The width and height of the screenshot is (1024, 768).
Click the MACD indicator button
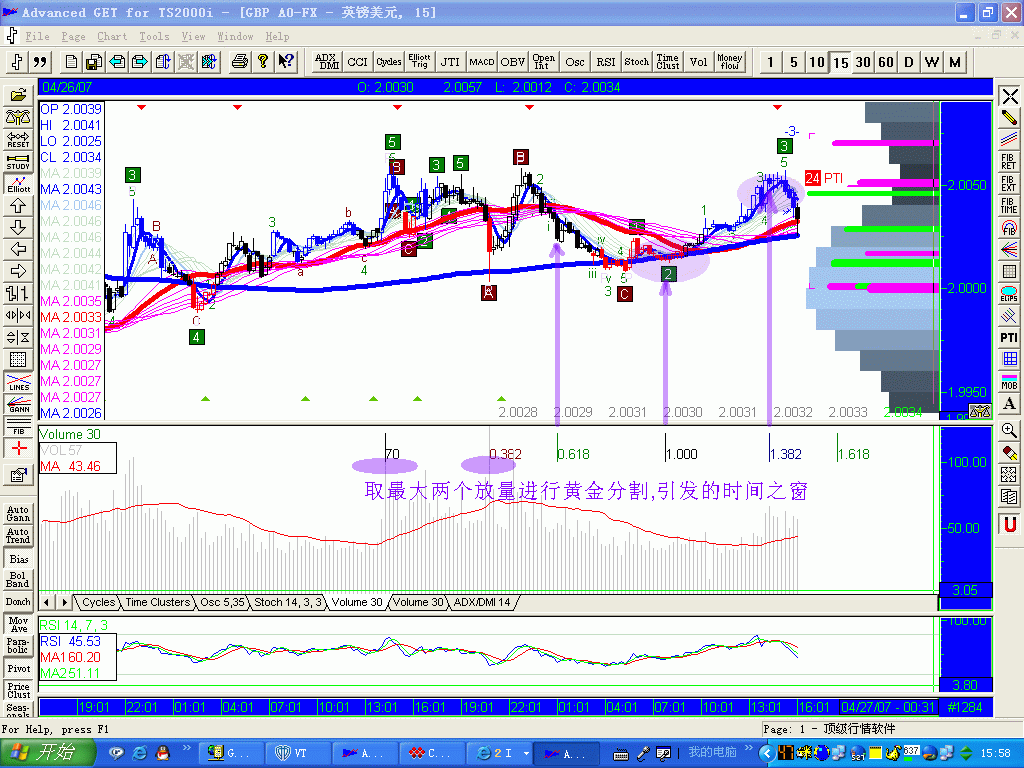(x=482, y=62)
